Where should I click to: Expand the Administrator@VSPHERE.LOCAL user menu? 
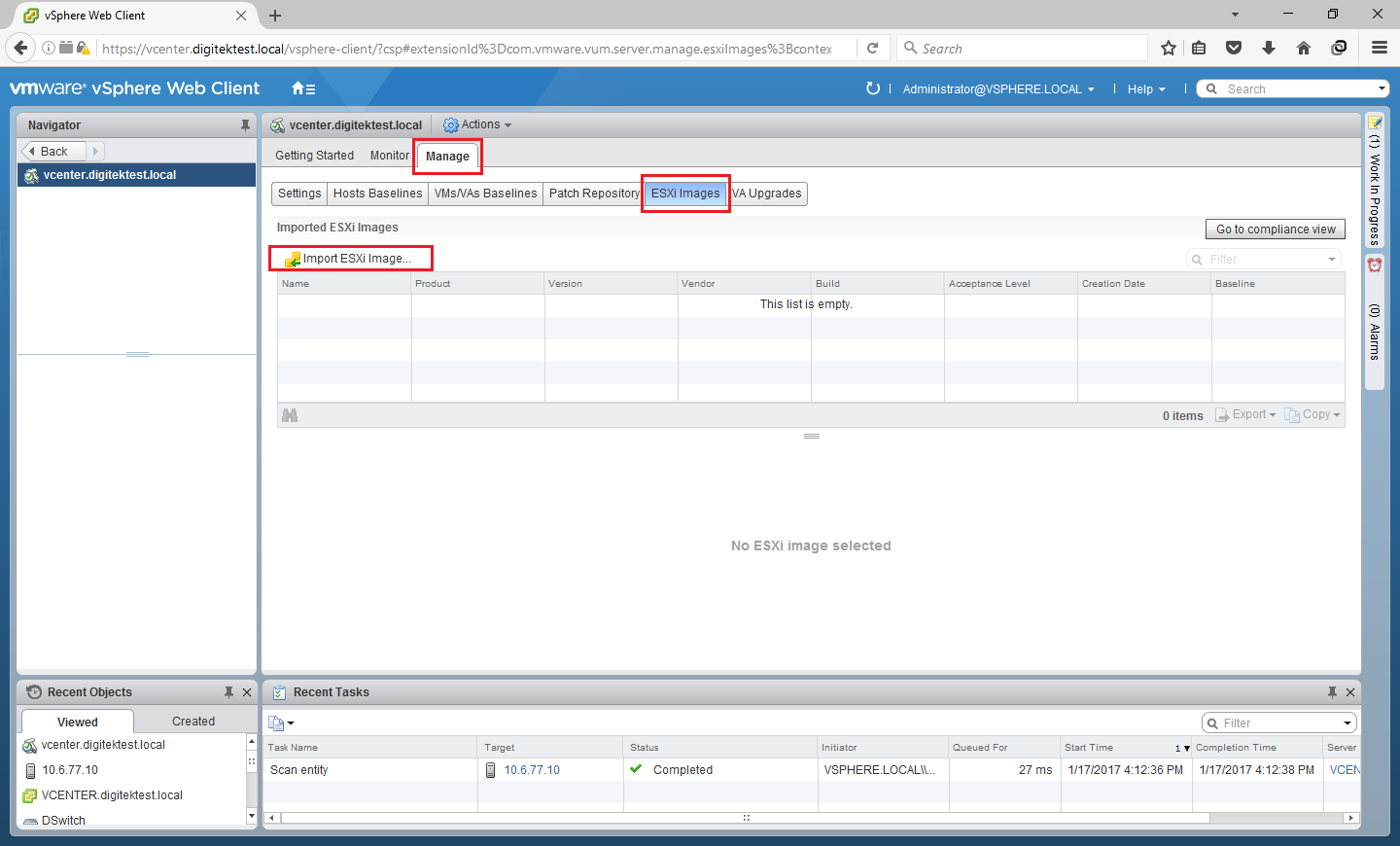tap(998, 88)
